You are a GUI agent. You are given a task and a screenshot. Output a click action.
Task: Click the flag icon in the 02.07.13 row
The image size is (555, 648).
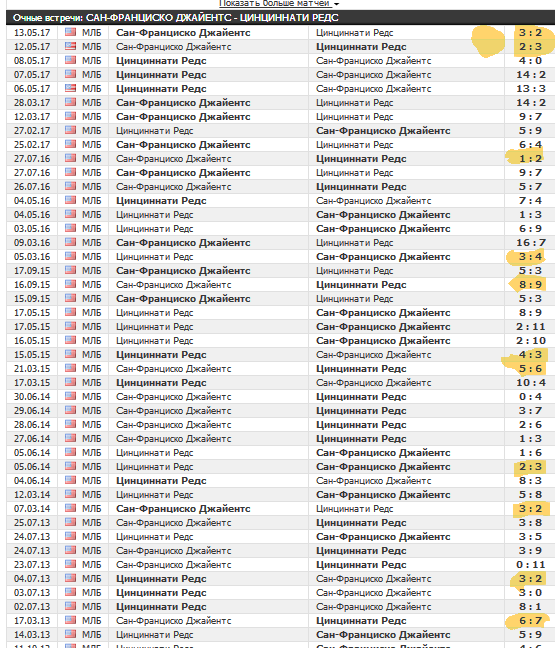pyautogui.click(x=71, y=606)
